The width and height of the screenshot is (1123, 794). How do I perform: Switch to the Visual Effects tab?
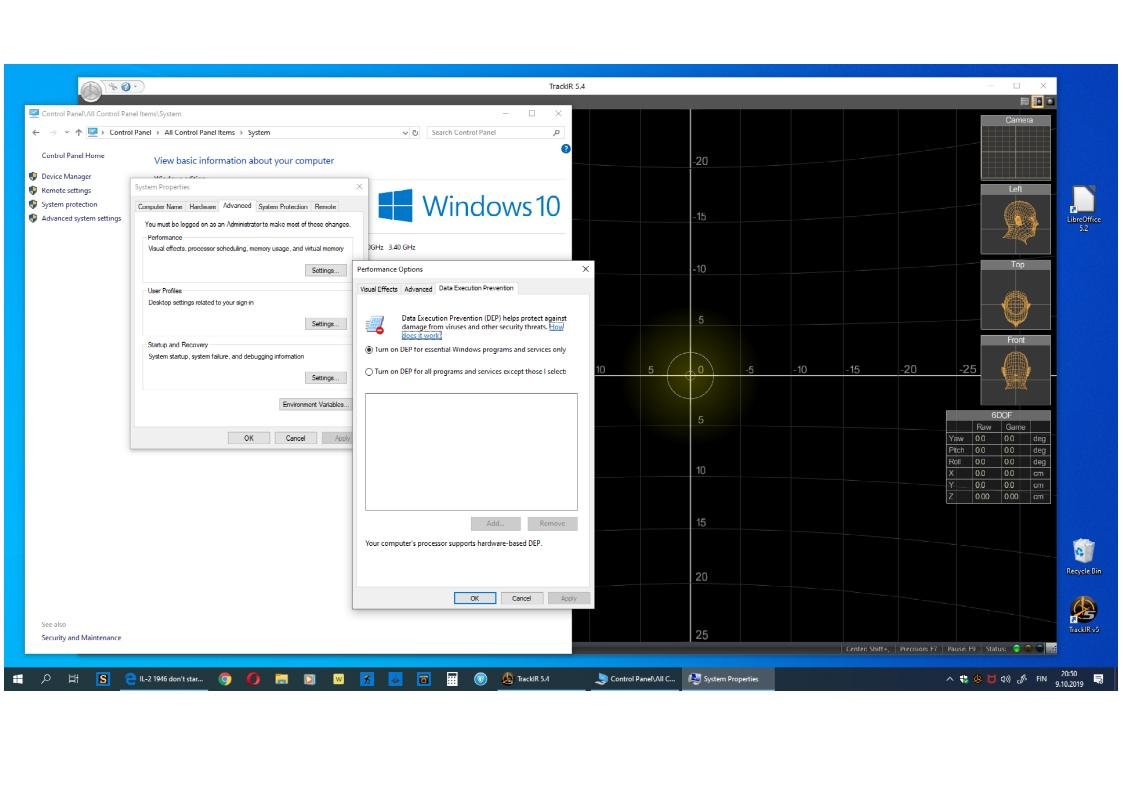(378, 289)
